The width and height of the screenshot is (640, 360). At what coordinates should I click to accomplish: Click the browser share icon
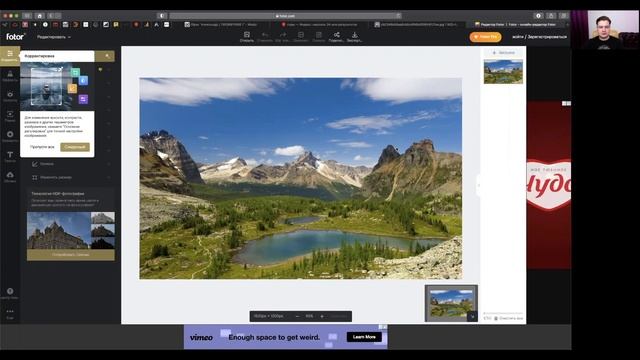tap(551, 16)
